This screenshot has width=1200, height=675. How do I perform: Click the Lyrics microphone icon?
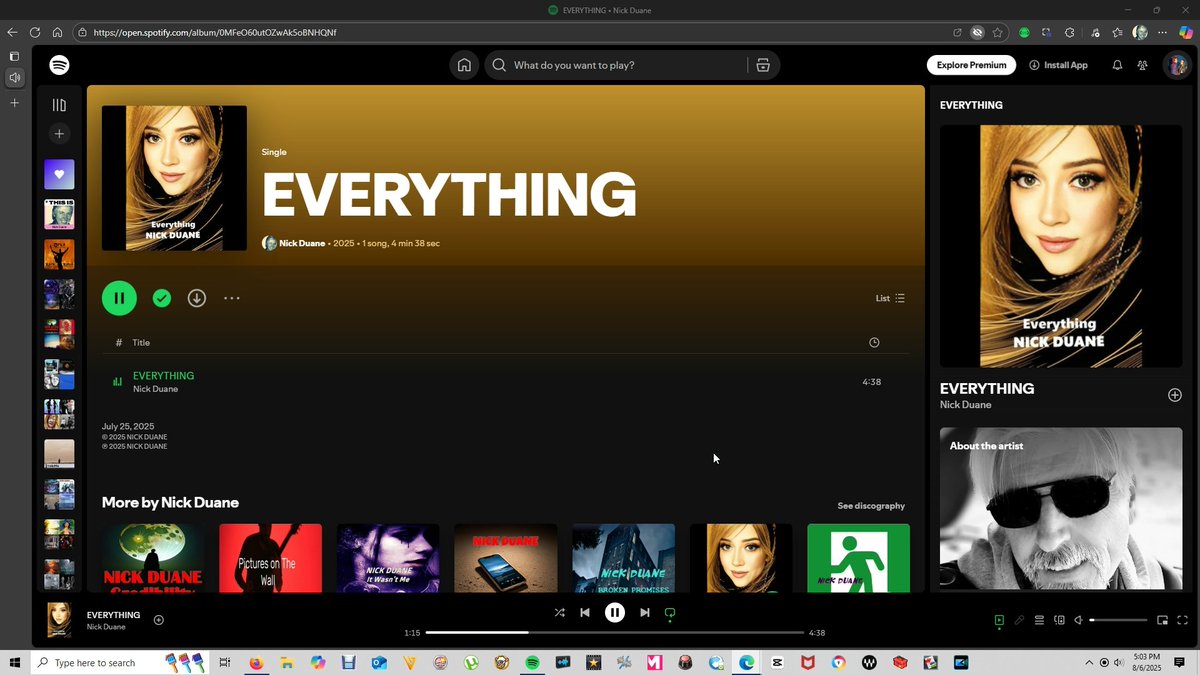(1019, 620)
